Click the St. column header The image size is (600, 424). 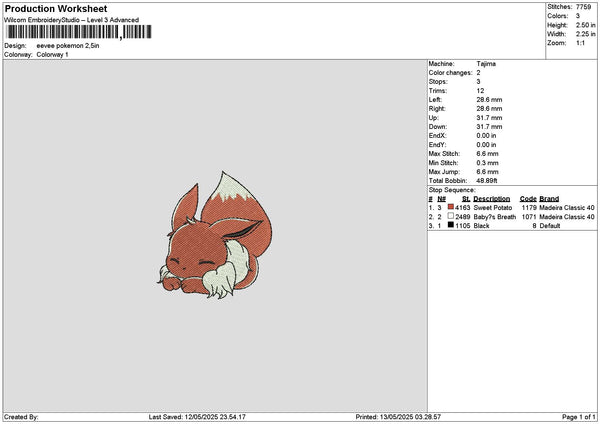[x=466, y=199]
